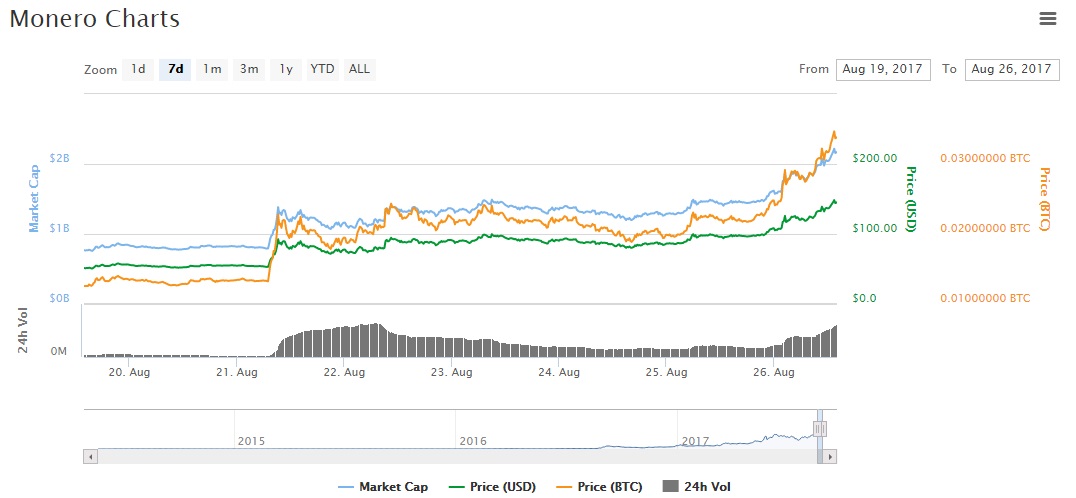Click the Price (USD) axis title

[x=912, y=198]
